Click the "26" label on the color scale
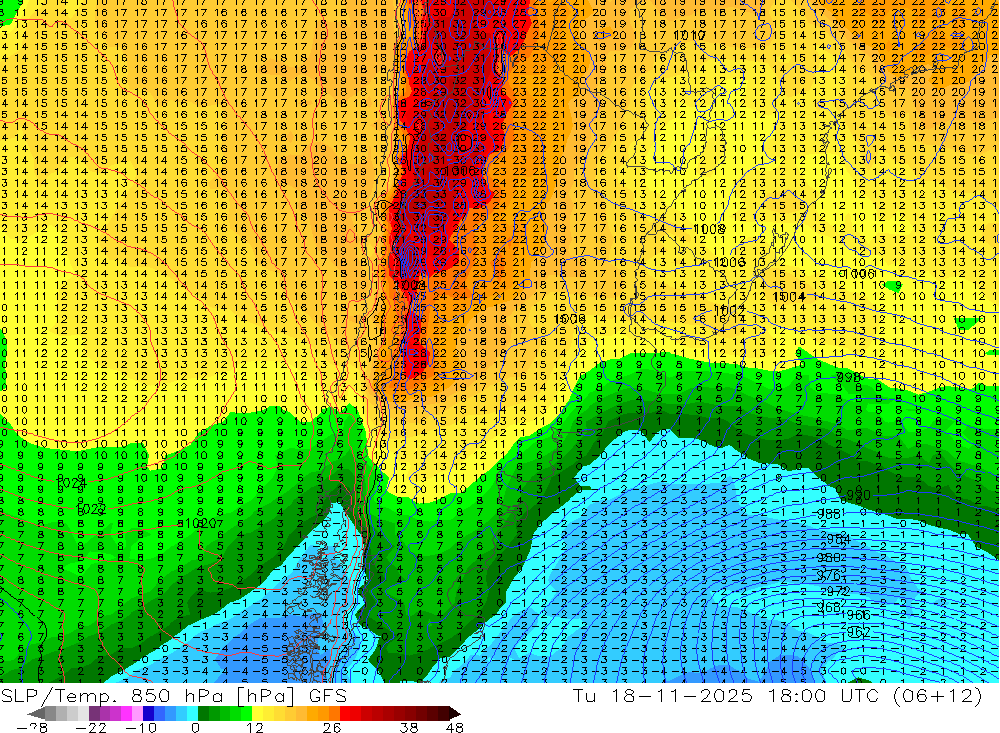The image size is (1000, 733). (332, 727)
